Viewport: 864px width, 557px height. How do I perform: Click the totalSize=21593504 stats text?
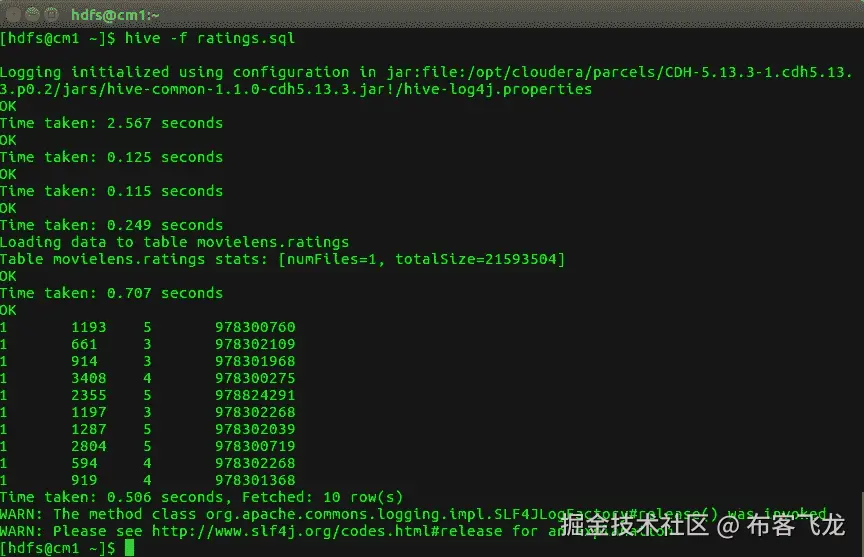coord(480,259)
